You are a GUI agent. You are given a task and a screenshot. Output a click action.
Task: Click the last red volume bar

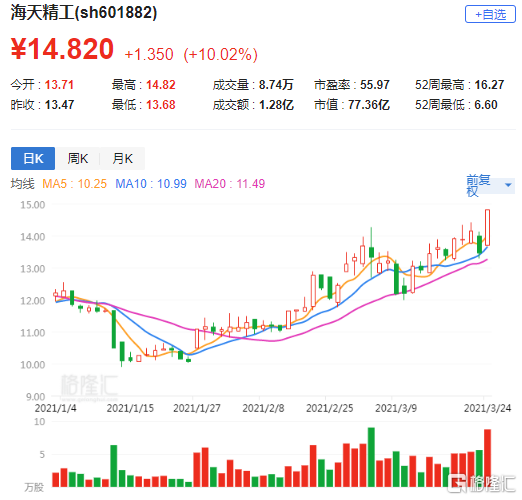pos(487,458)
